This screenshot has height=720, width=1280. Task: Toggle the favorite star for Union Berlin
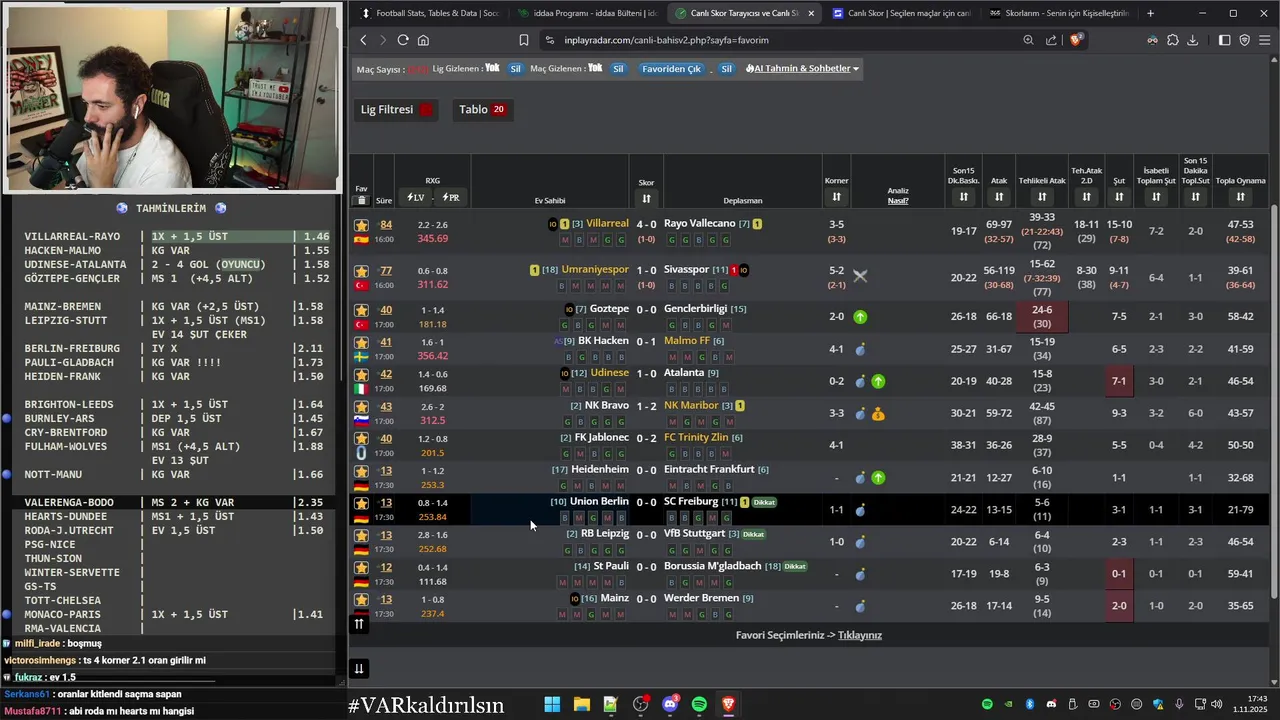point(361,502)
